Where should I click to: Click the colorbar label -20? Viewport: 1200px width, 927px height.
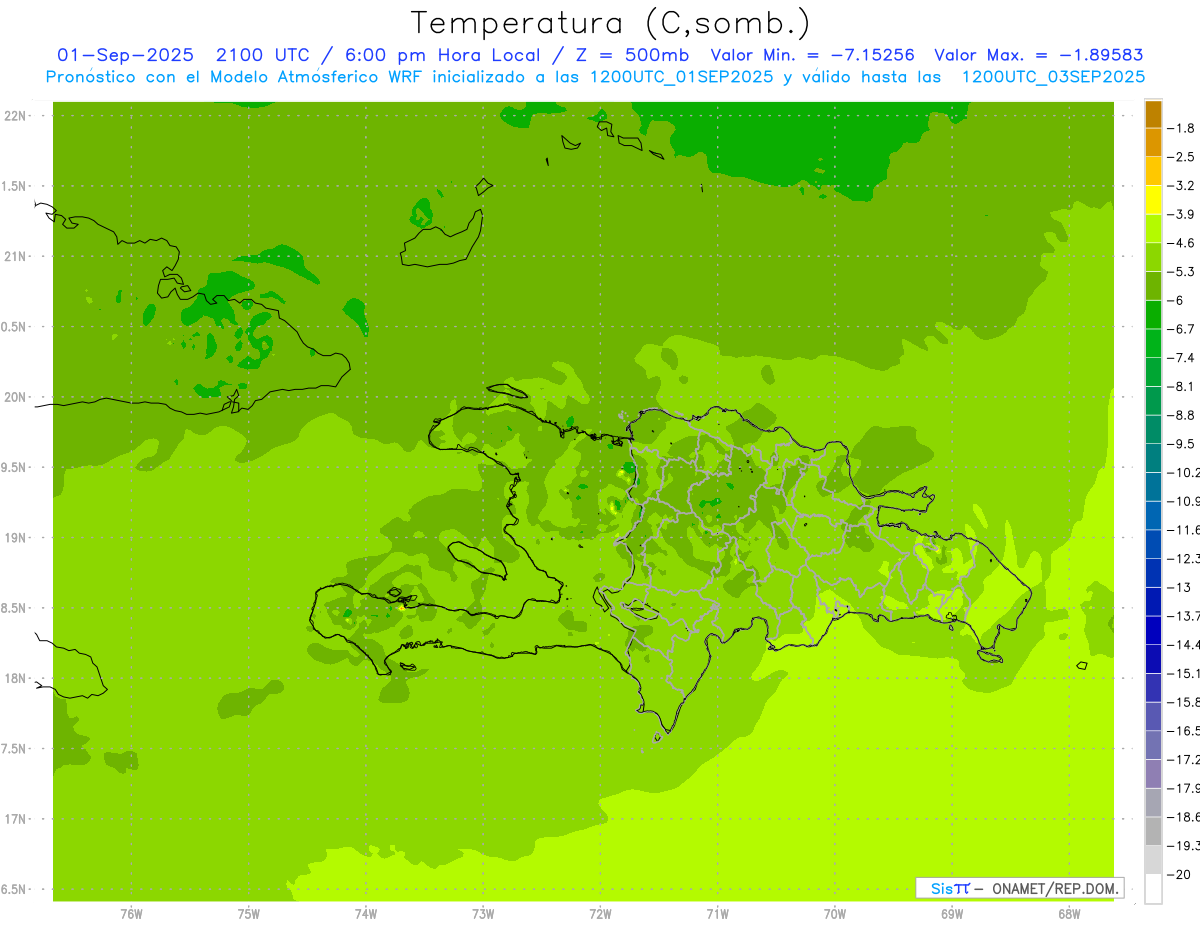1181,874
